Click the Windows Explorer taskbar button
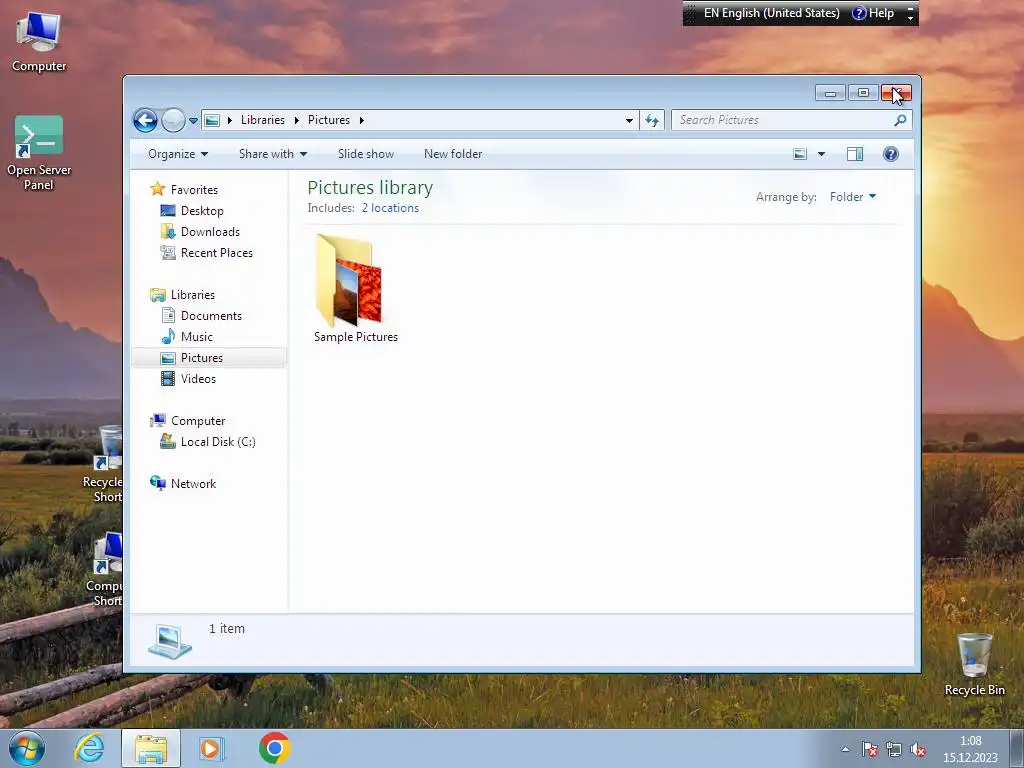The width and height of the screenshot is (1024, 768). coord(150,748)
